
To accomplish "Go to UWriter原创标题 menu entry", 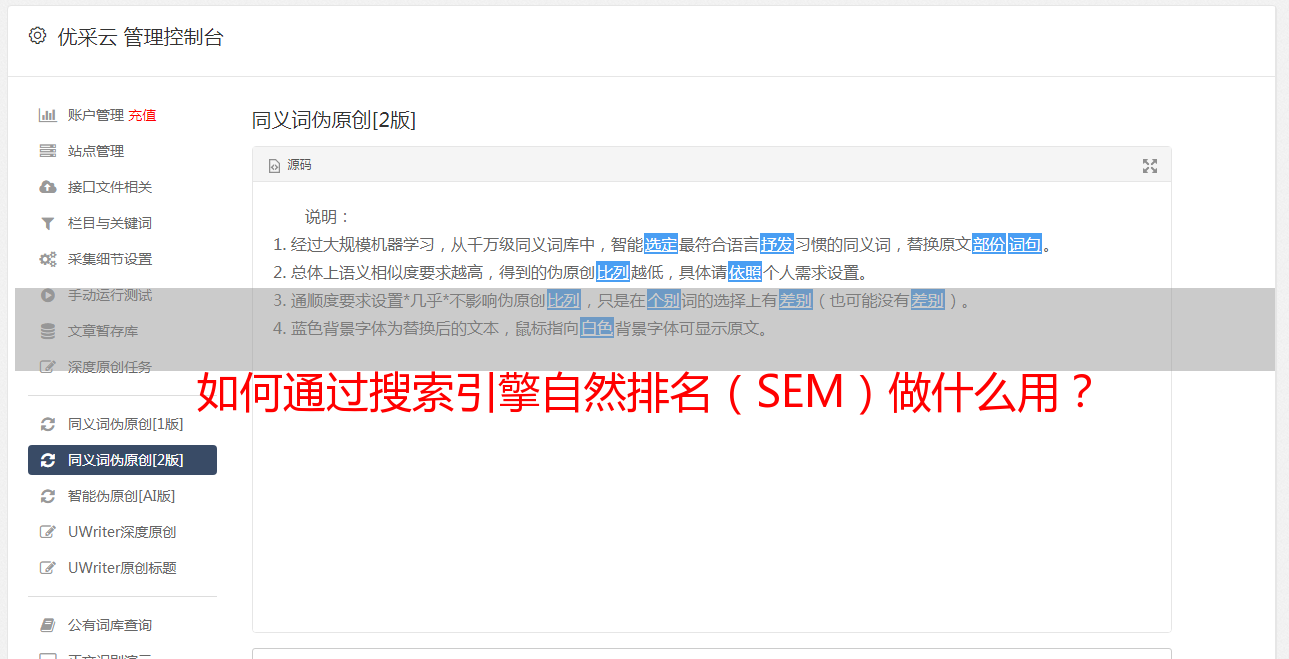I will (x=122, y=568).
